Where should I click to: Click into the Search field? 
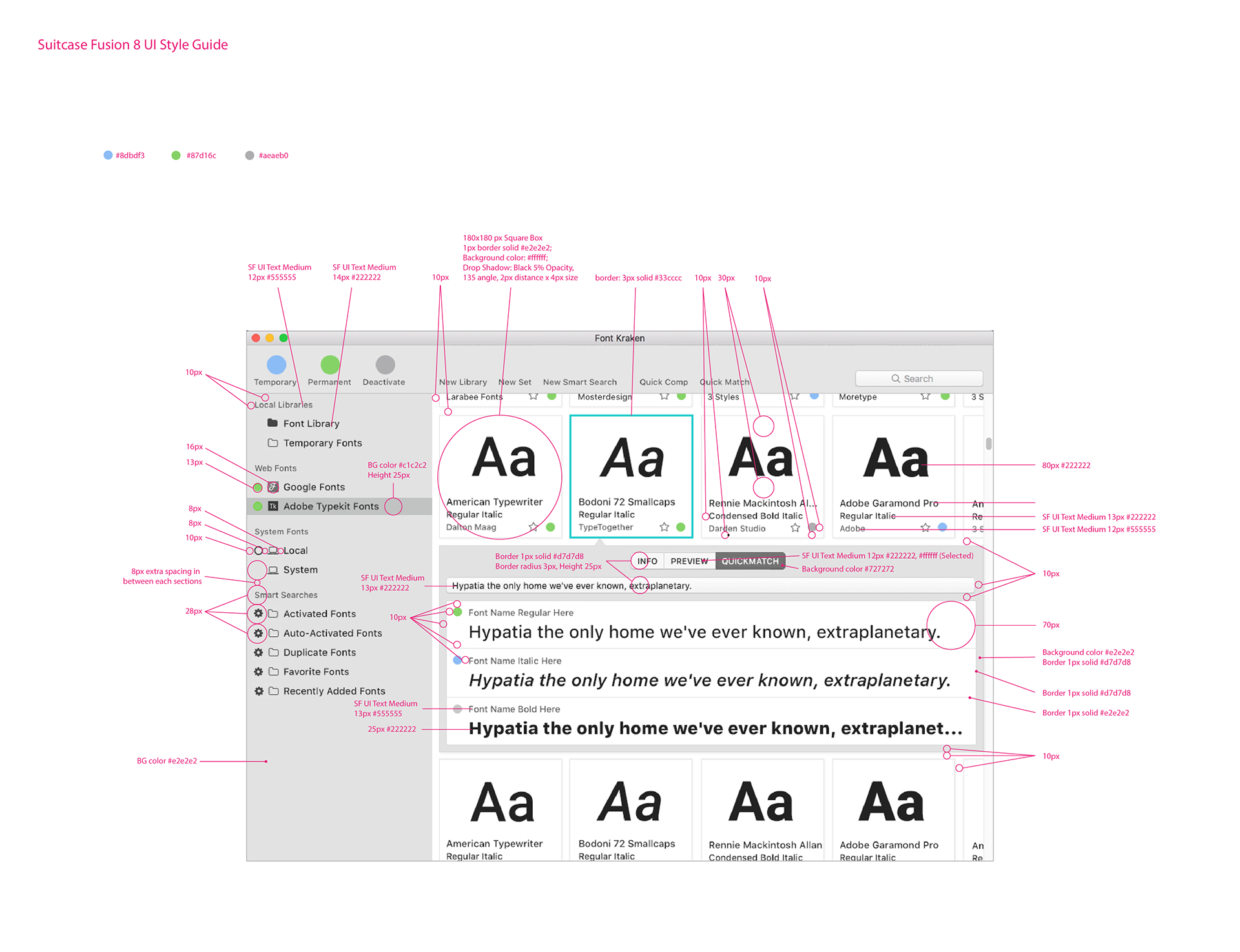919,378
